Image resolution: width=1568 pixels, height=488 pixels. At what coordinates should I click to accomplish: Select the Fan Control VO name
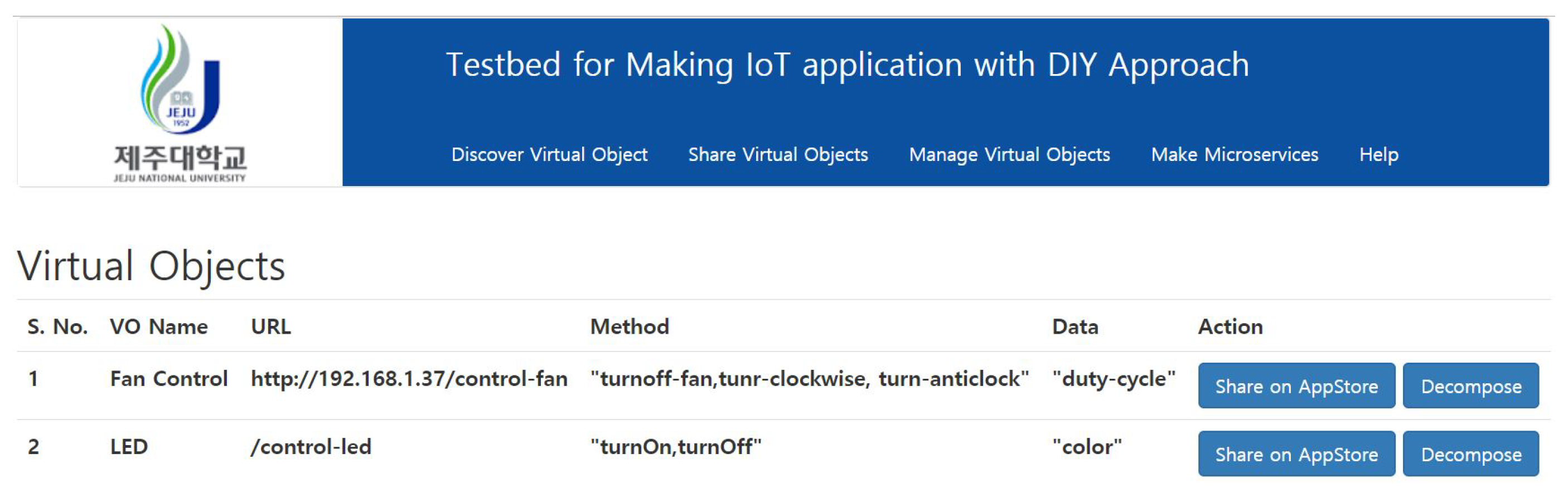tap(168, 378)
